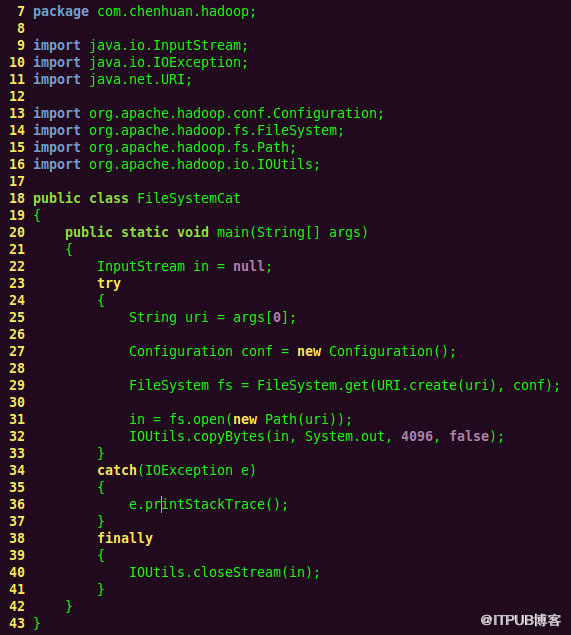Click conf argument at end of line 29

click(x=529, y=386)
